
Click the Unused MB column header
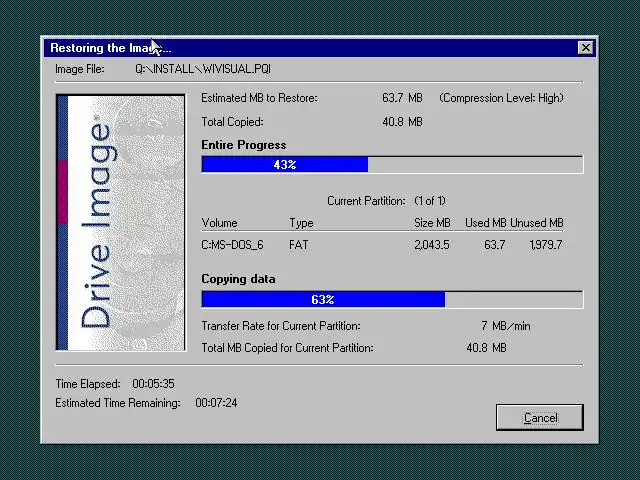tap(537, 223)
